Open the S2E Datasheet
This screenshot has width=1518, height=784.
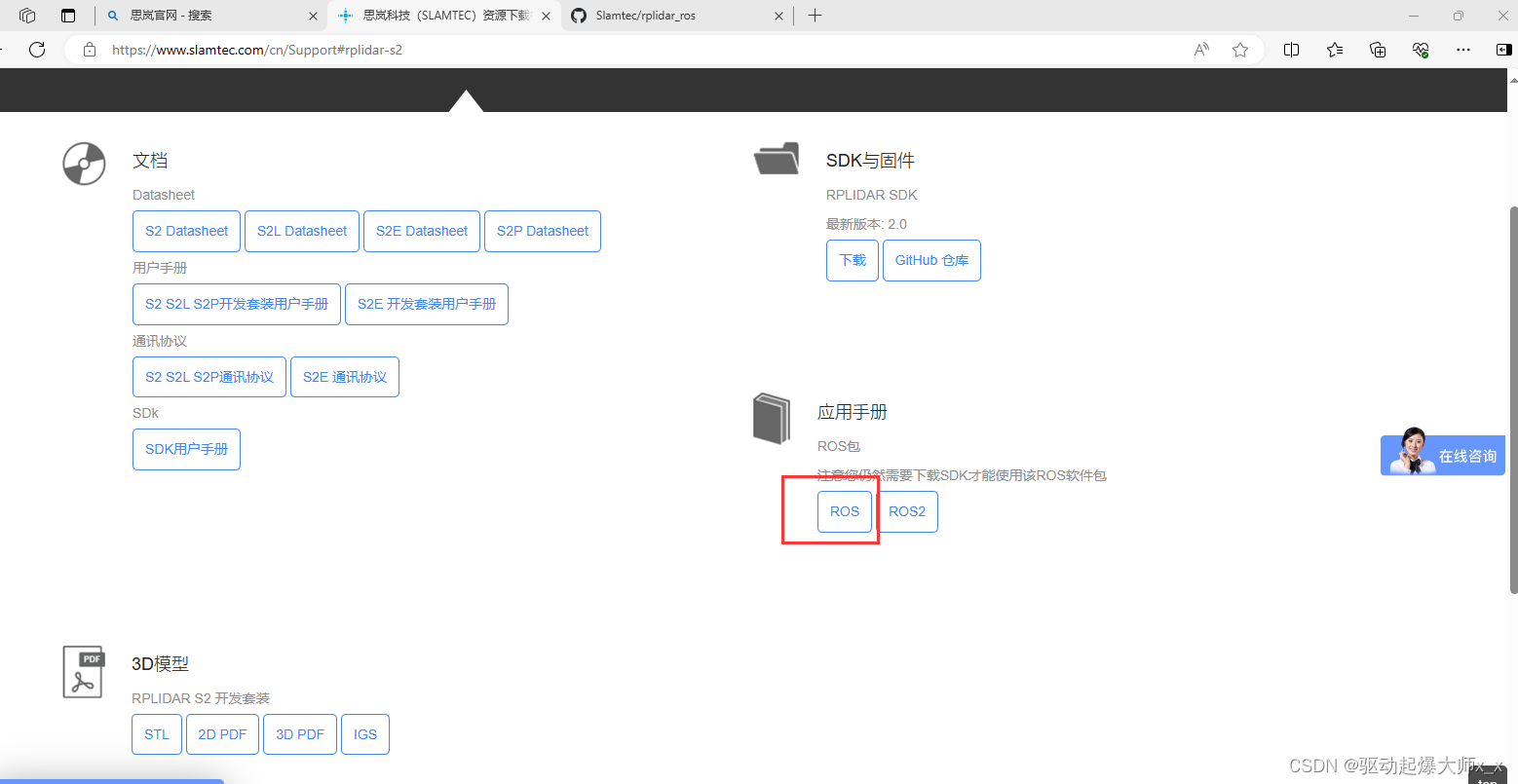422,231
